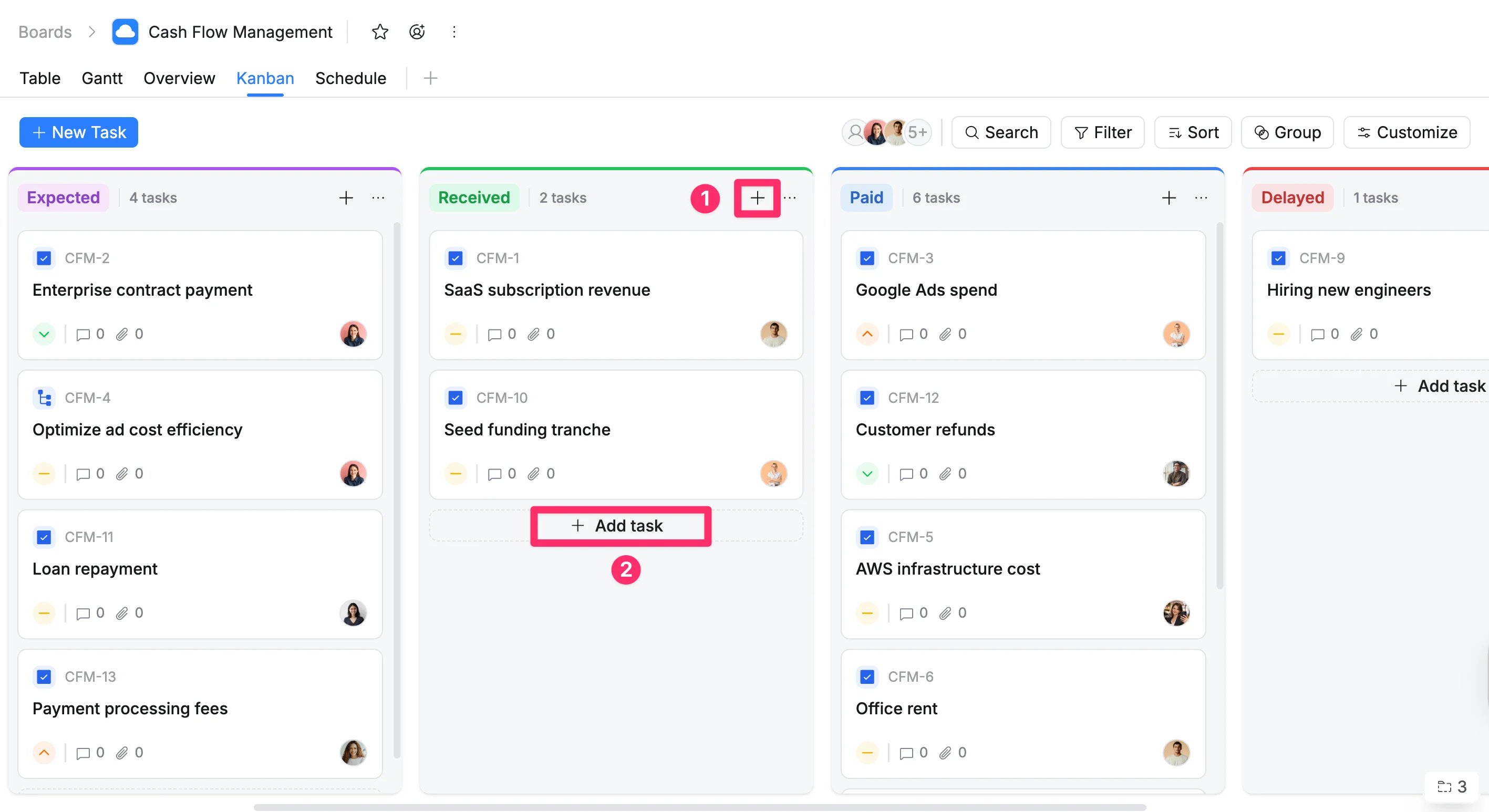Click Add task below Seed funding tranche
The image size is (1489, 812).
pos(616,526)
